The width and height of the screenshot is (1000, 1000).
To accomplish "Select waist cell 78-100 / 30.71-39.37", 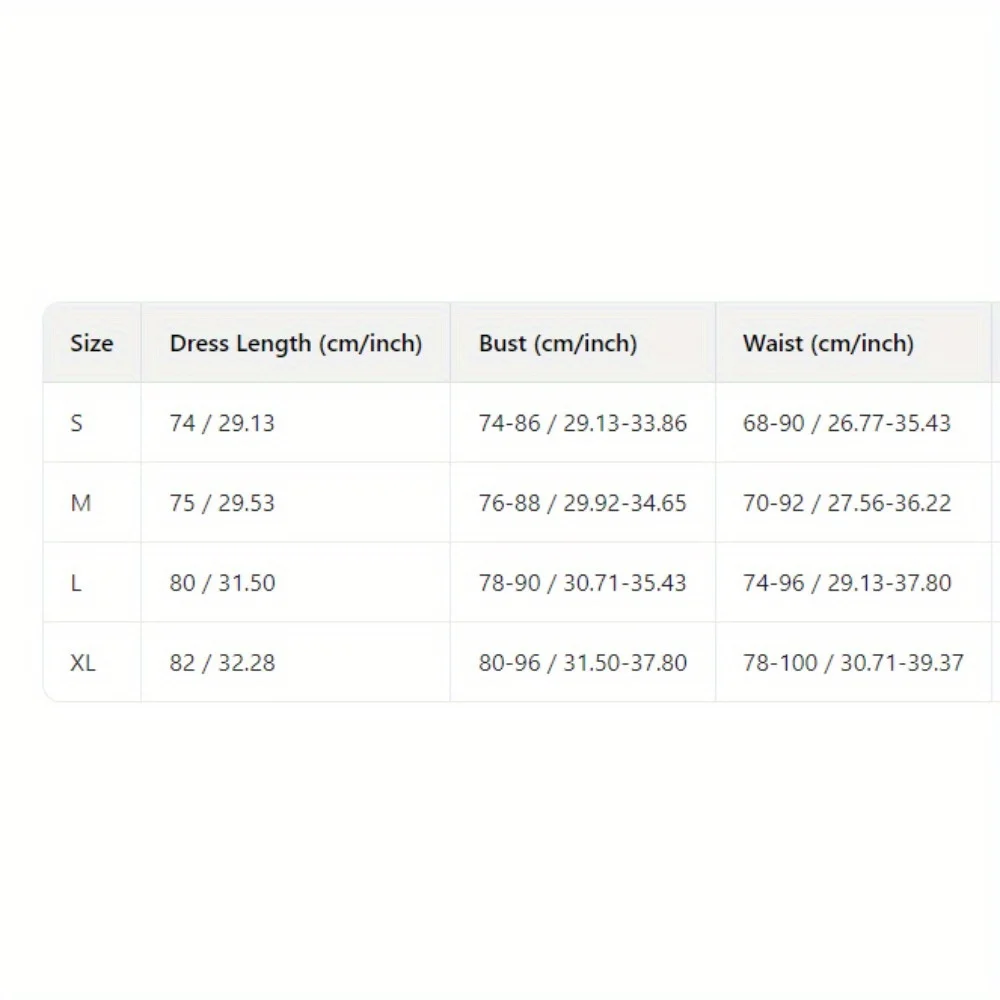I will [853, 663].
